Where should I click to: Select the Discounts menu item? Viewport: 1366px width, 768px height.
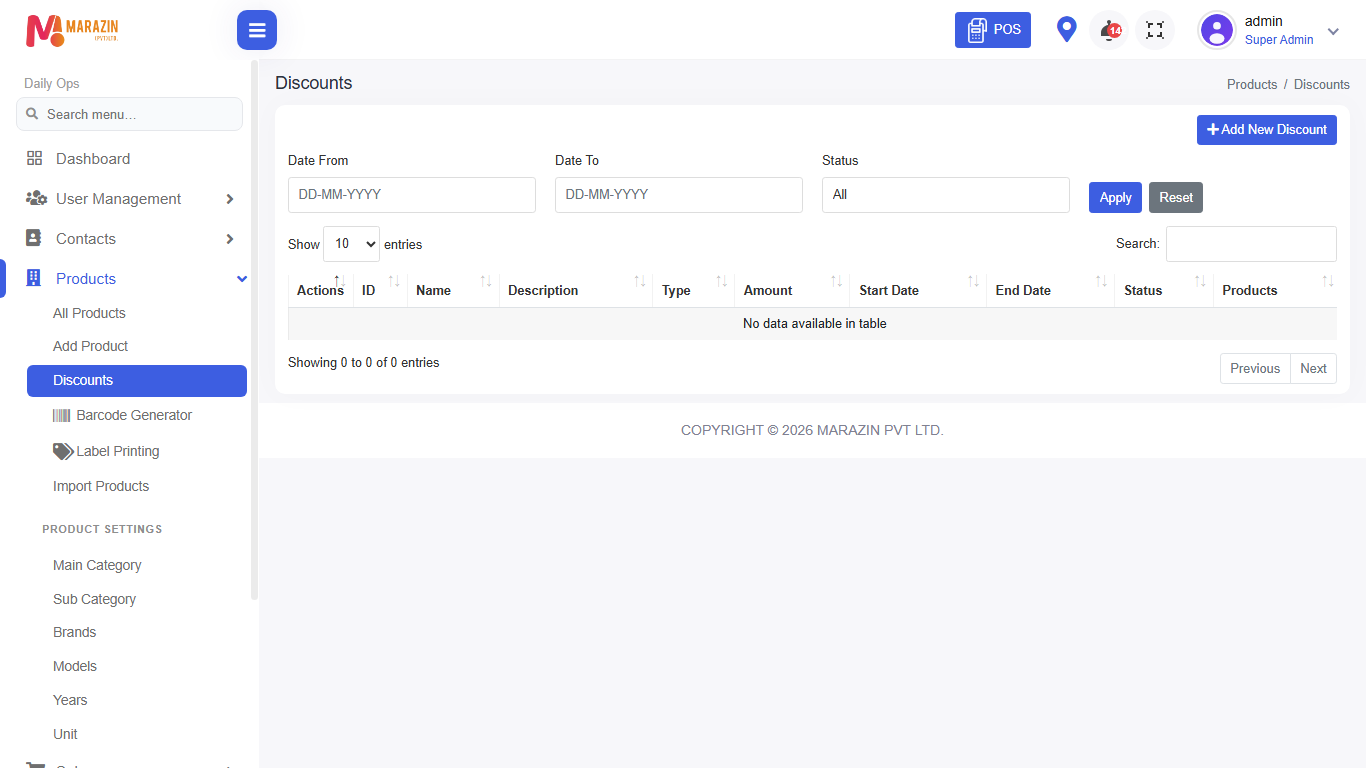click(136, 380)
